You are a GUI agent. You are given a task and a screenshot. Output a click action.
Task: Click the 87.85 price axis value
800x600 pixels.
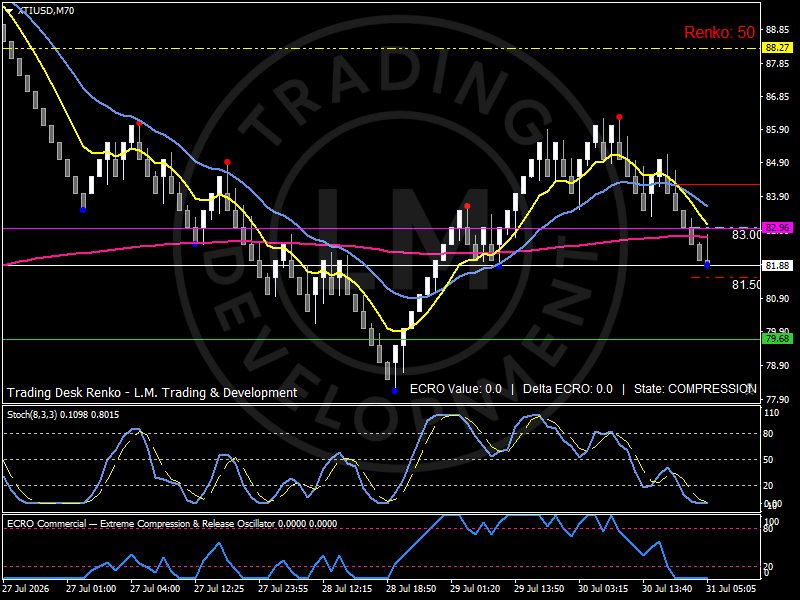tap(777, 63)
